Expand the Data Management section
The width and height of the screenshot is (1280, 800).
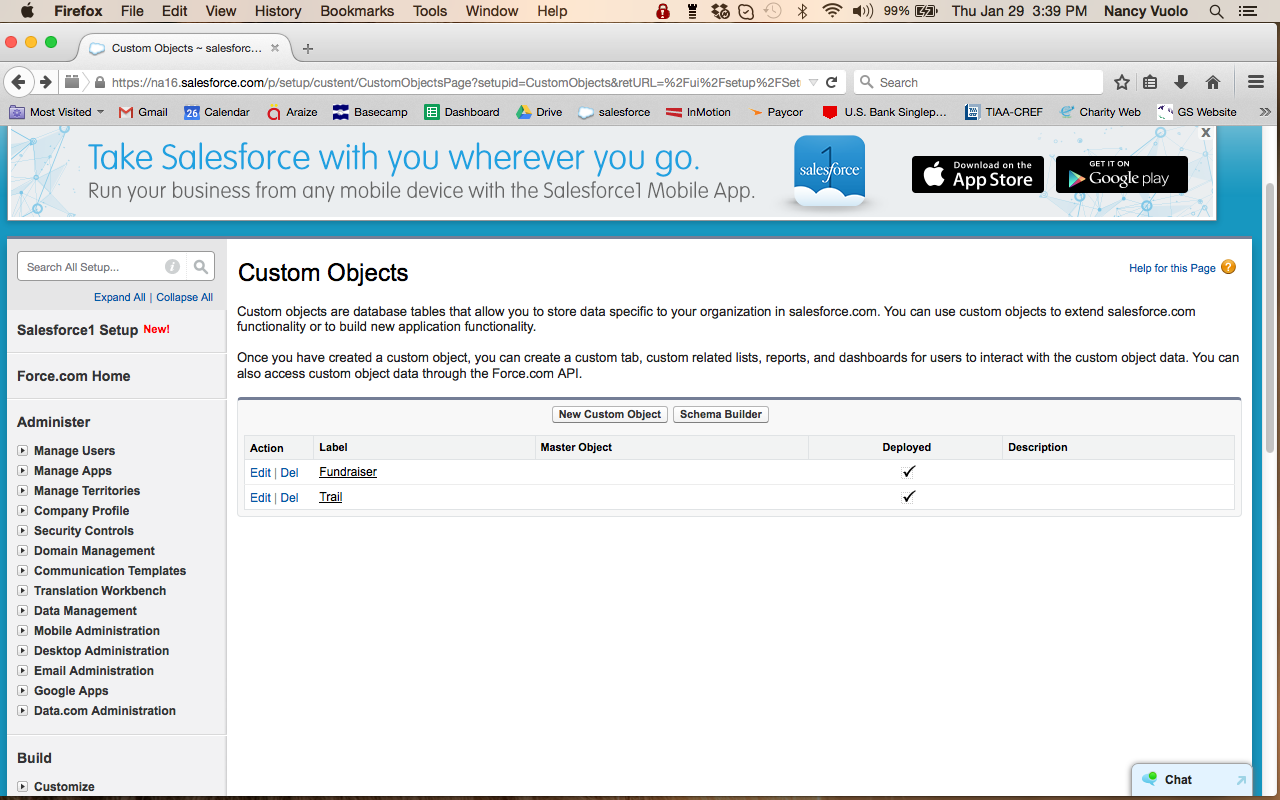tap(23, 611)
